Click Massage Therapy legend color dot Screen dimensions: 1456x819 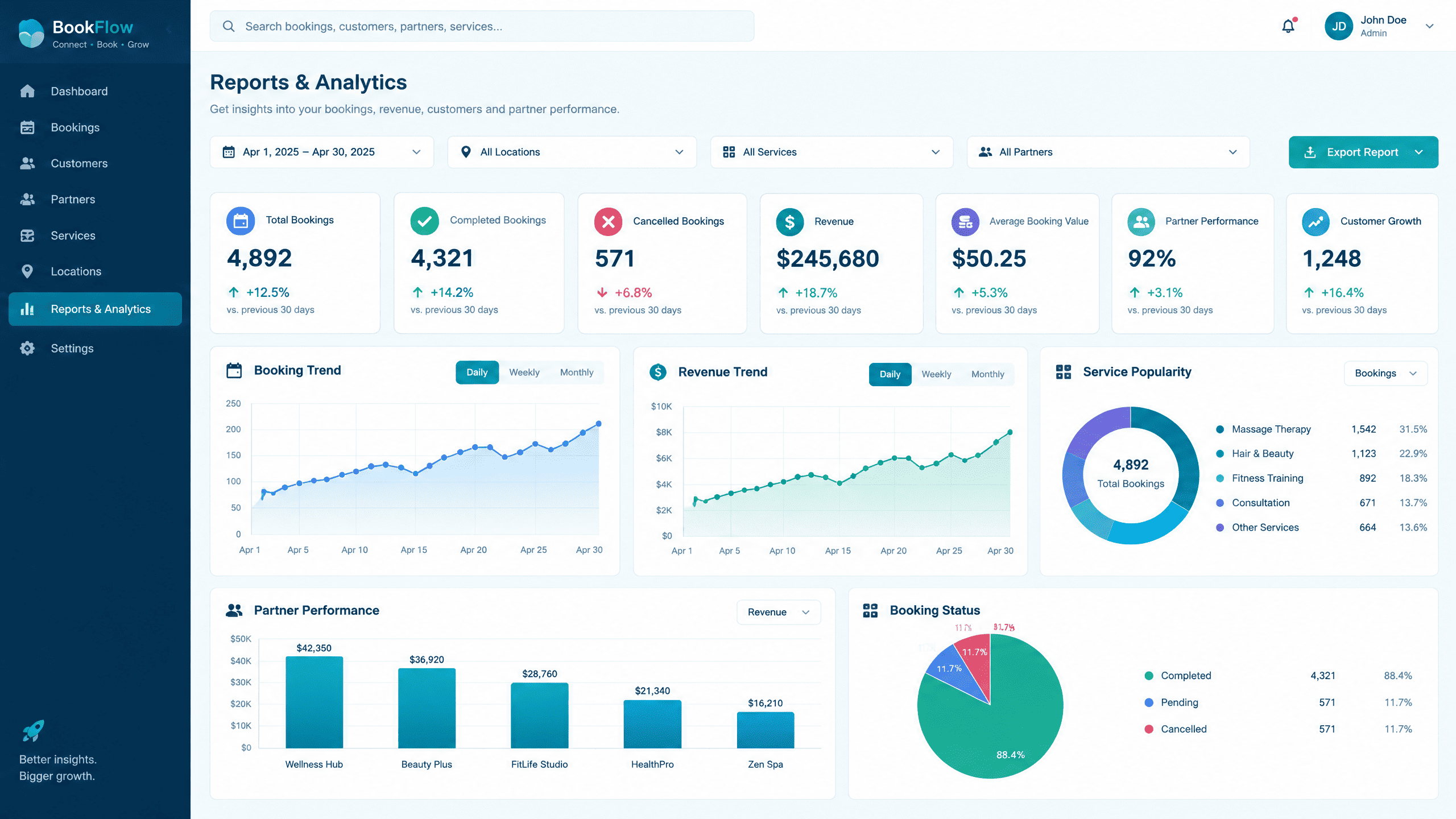pos(1219,429)
